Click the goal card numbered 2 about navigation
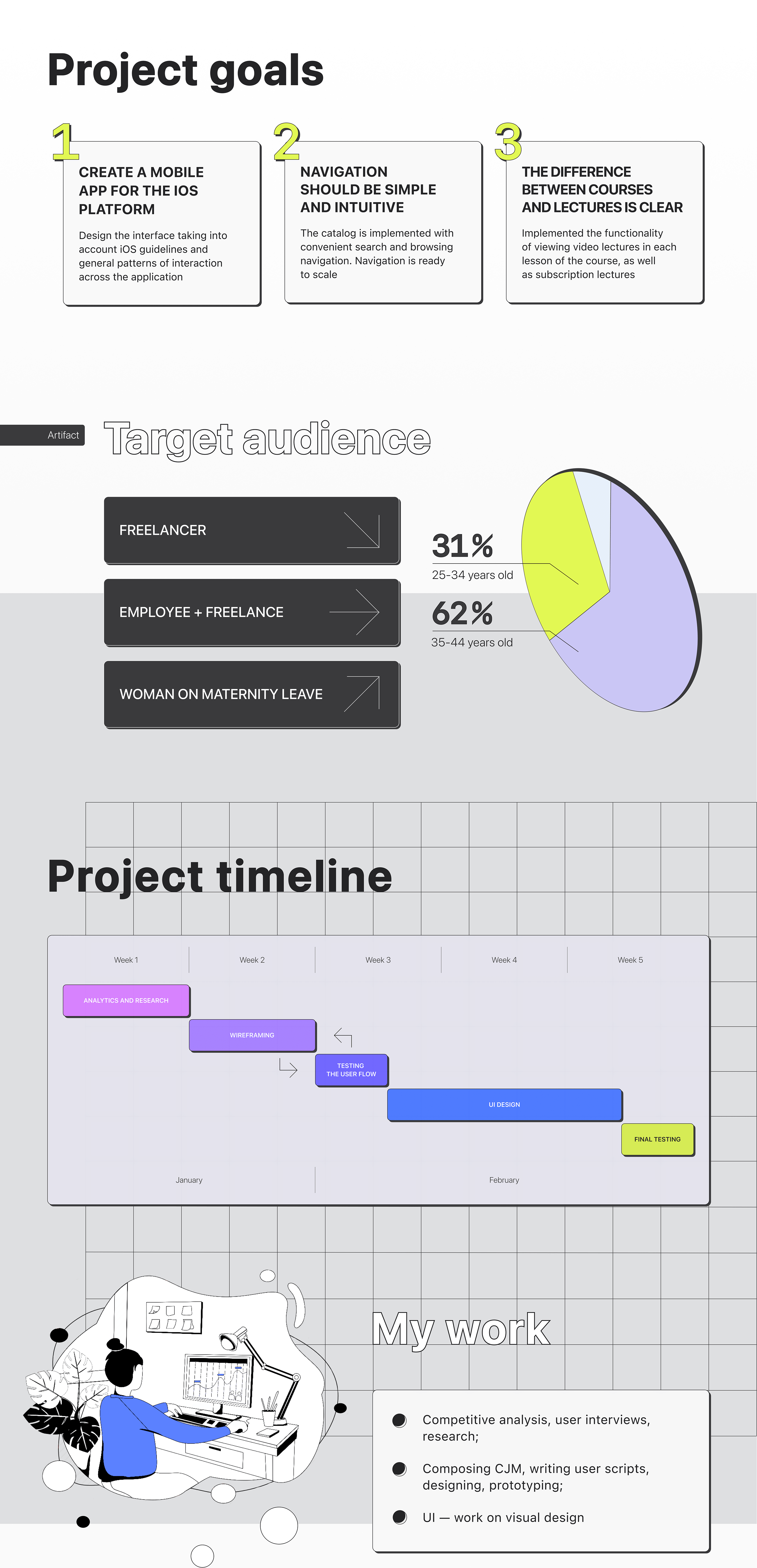The image size is (757, 1568). click(383, 222)
